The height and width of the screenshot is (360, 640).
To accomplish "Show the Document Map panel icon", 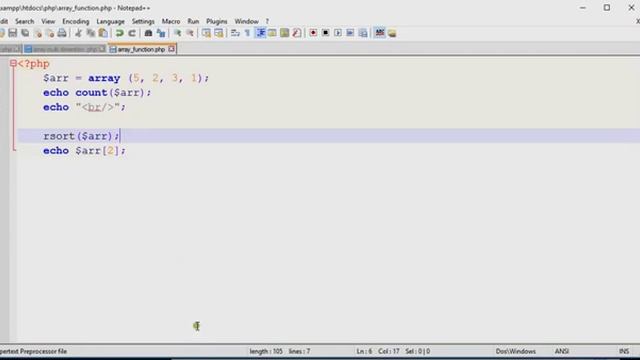I will point(284,33).
